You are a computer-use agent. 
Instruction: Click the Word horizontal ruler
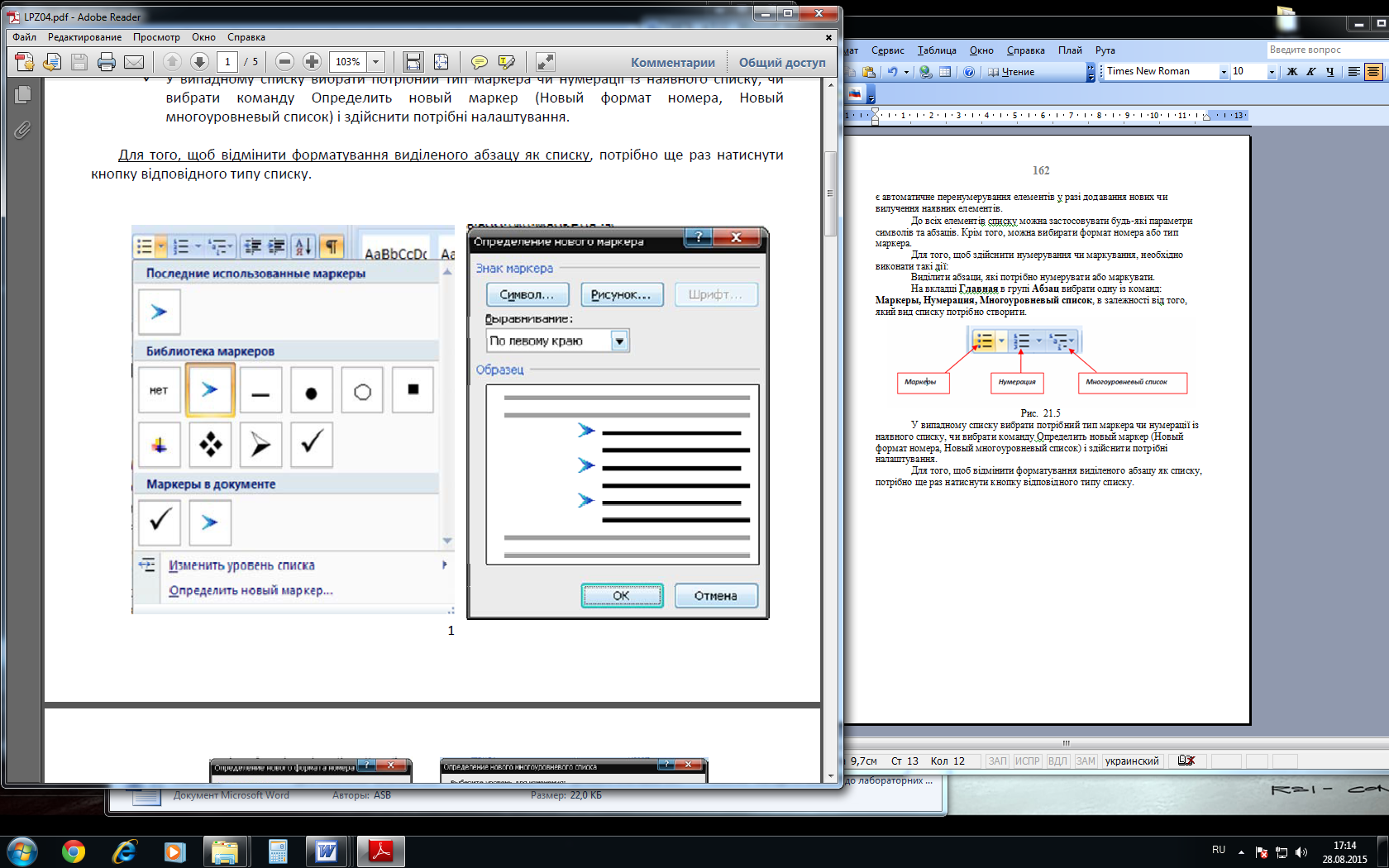tap(1045, 116)
